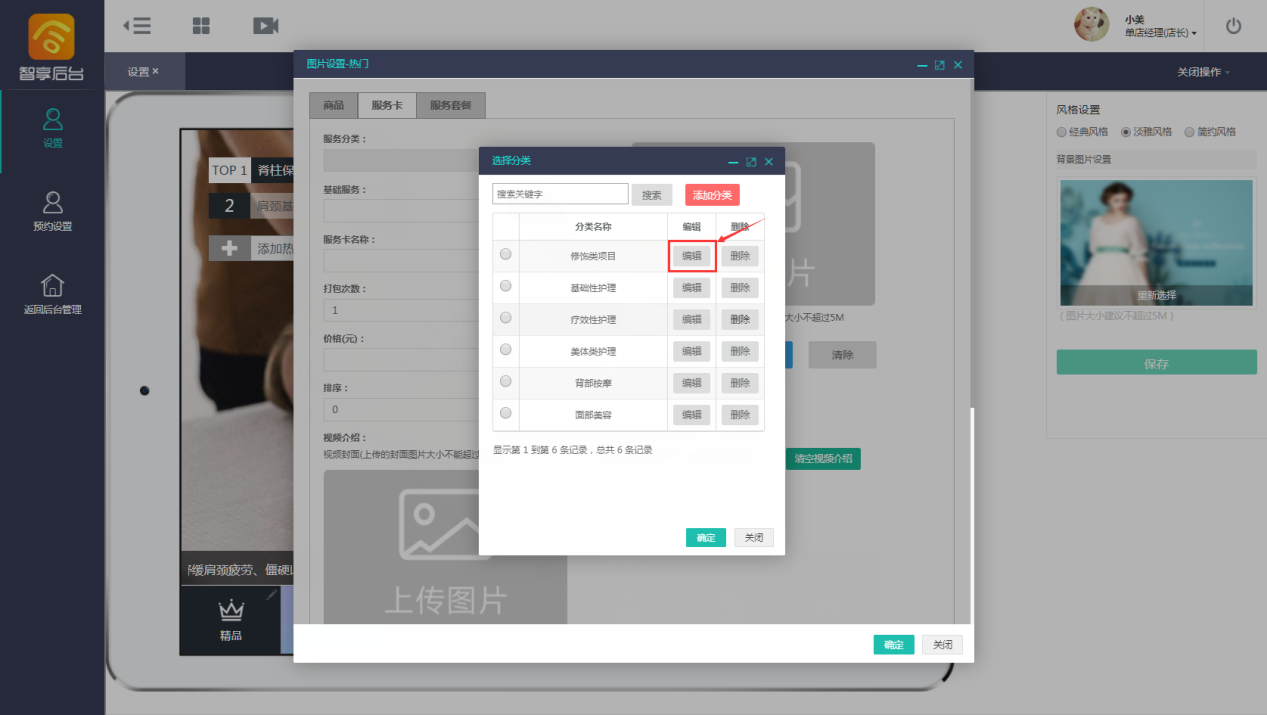The width and height of the screenshot is (1267, 715).
Task: Click the 搜索关键字 input field
Action: [x=560, y=194]
